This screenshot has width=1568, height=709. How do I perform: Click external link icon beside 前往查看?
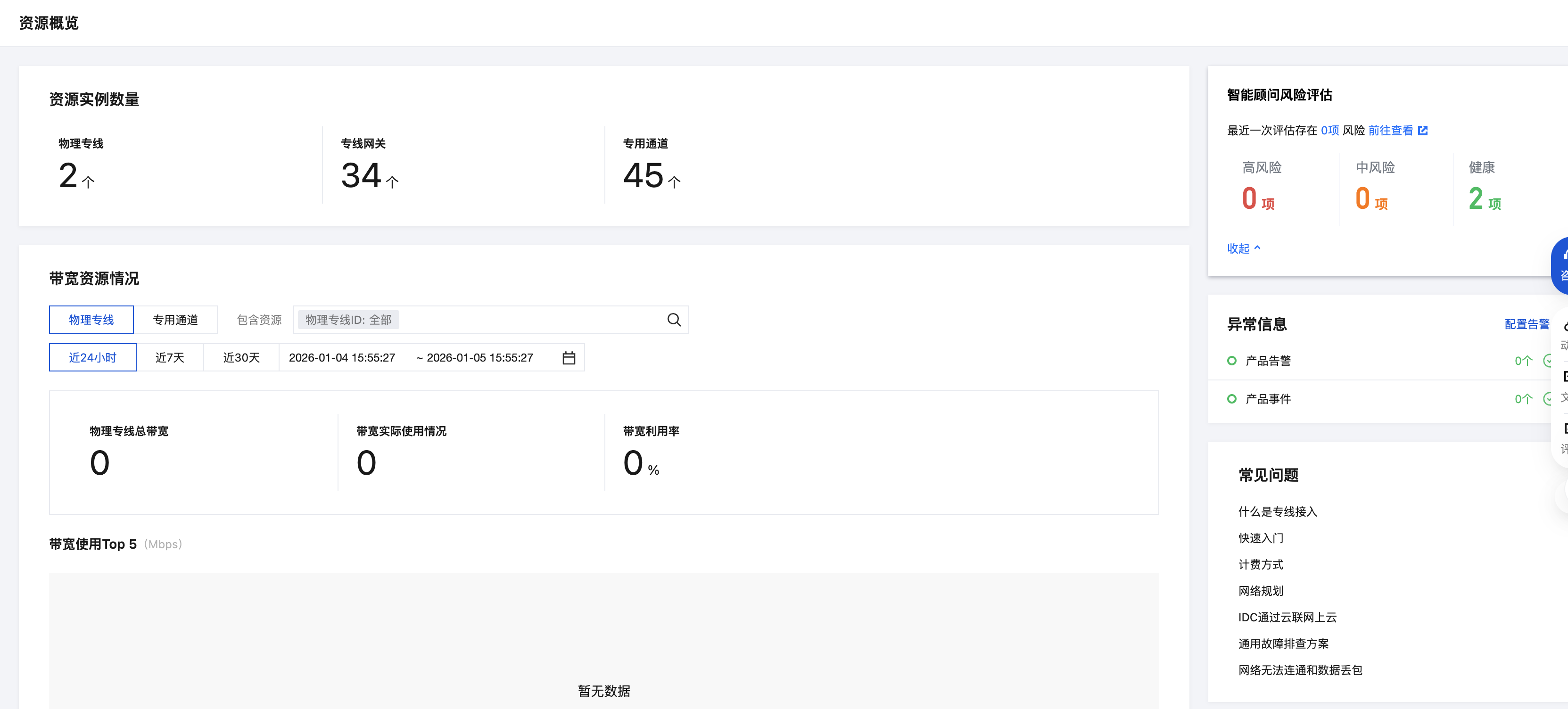pos(1422,130)
